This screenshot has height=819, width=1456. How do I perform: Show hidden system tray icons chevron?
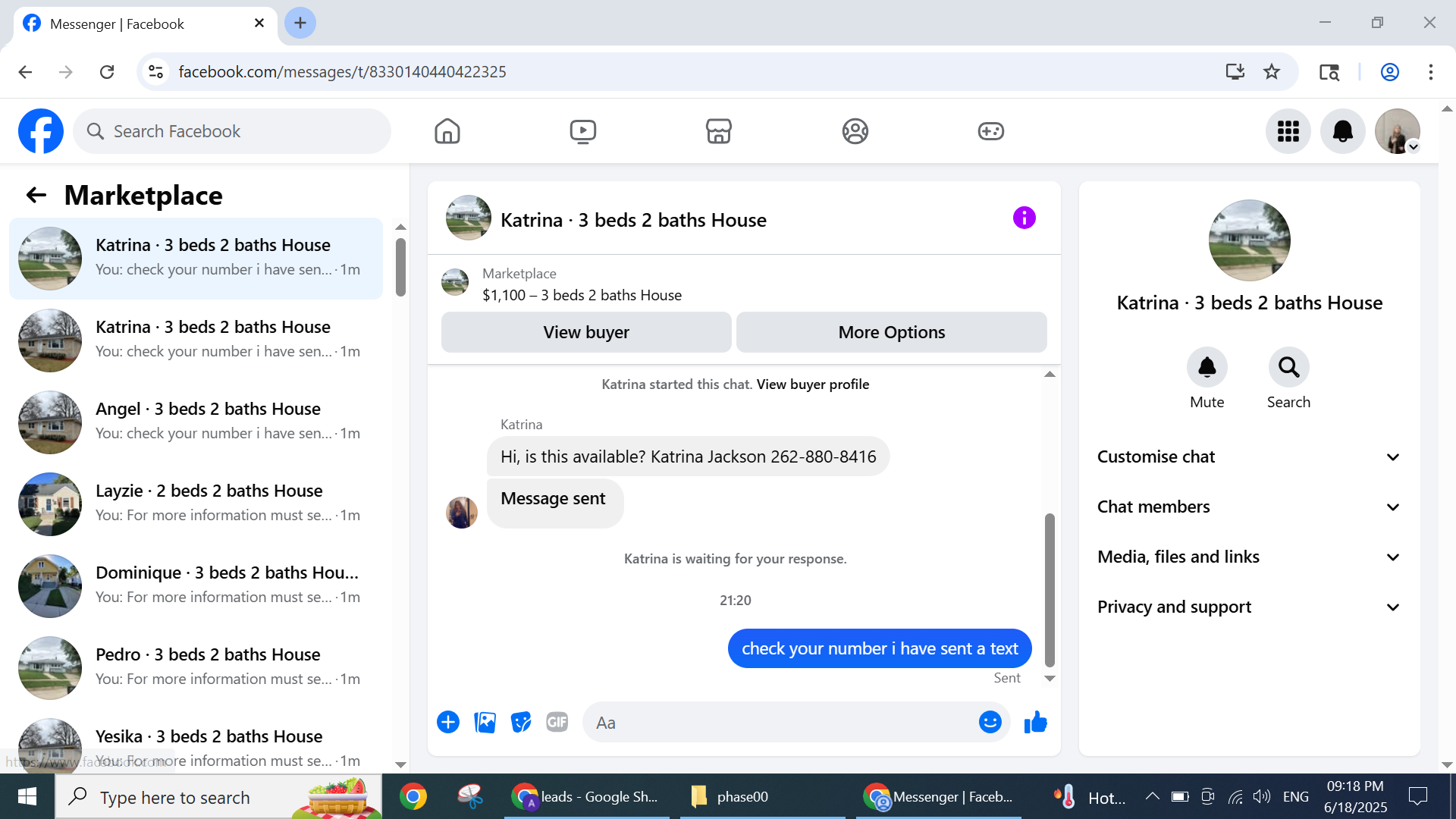pyautogui.click(x=1152, y=796)
